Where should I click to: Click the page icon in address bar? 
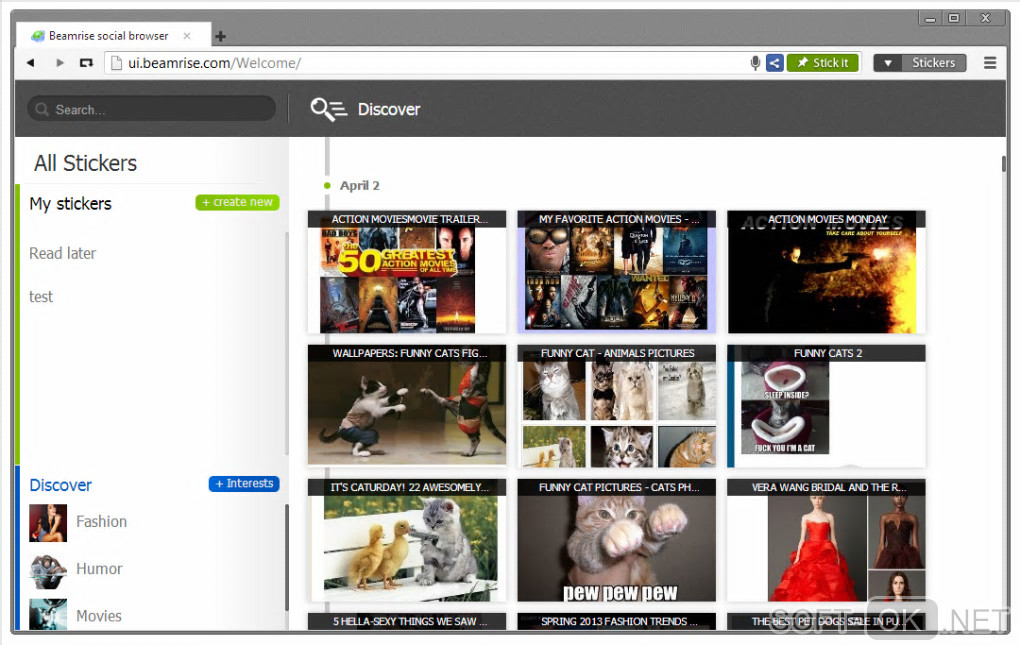point(116,63)
